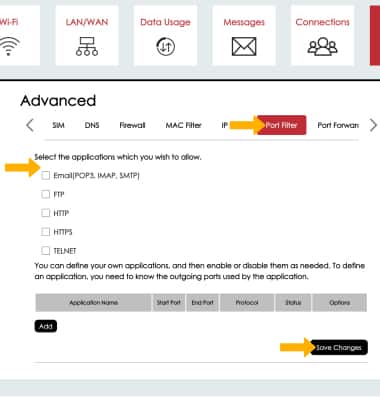Click the Wi-Fi tile label

[x=9, y=22]
